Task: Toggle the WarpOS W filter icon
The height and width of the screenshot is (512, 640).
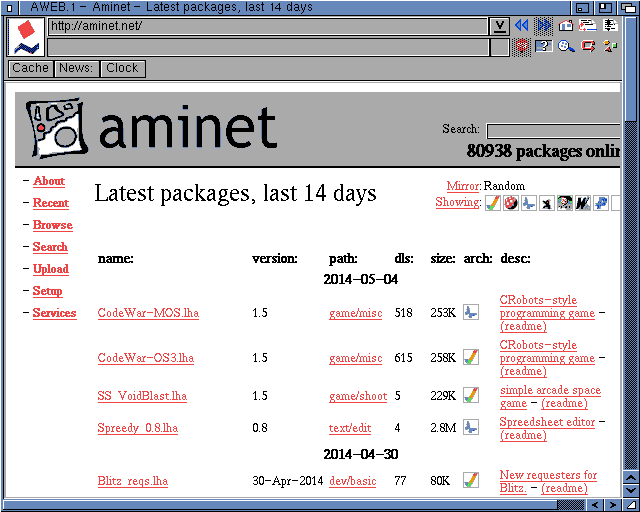Action: pos(582,203)
